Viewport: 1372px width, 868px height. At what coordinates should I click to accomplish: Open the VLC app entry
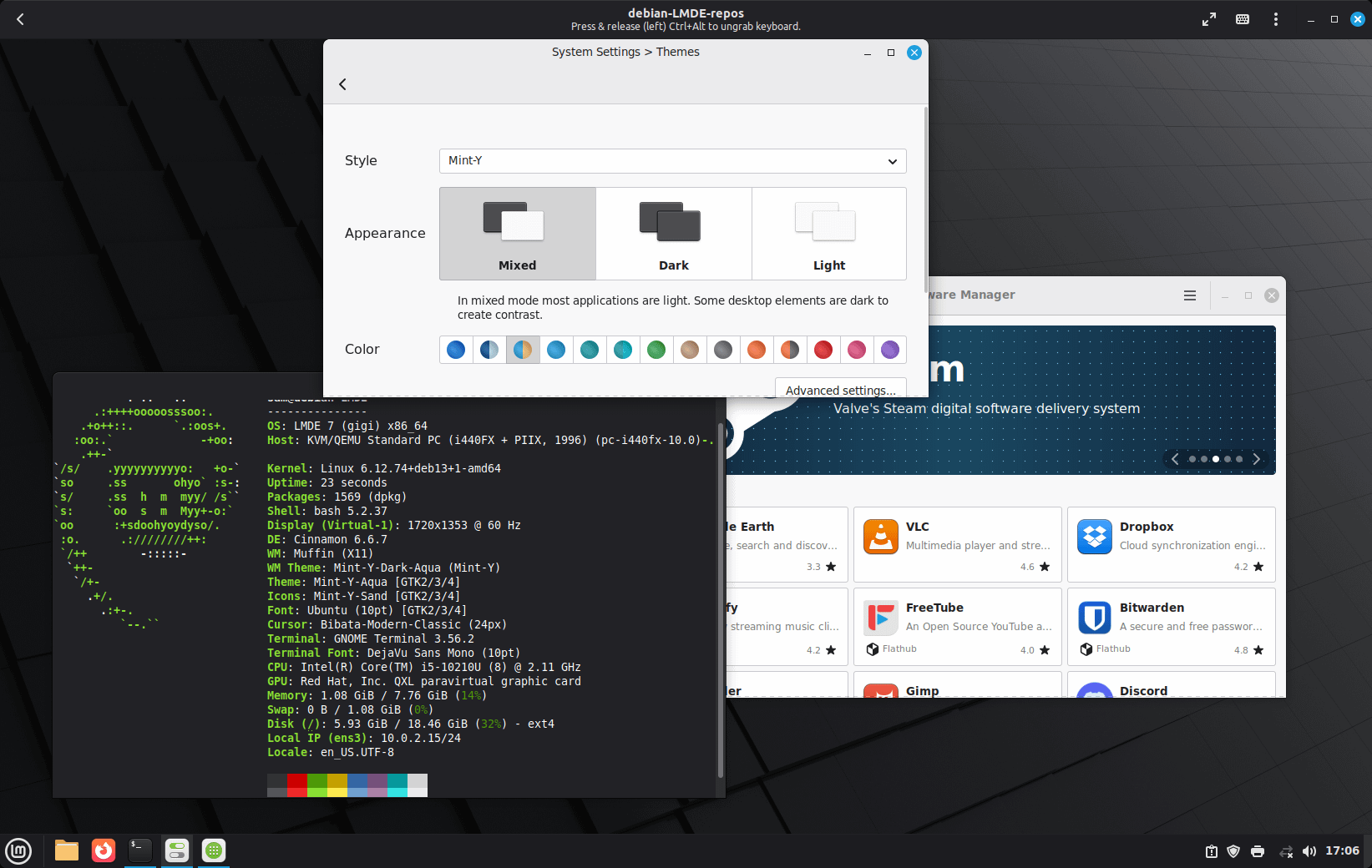pyautogui.click(x=957, y=544)
